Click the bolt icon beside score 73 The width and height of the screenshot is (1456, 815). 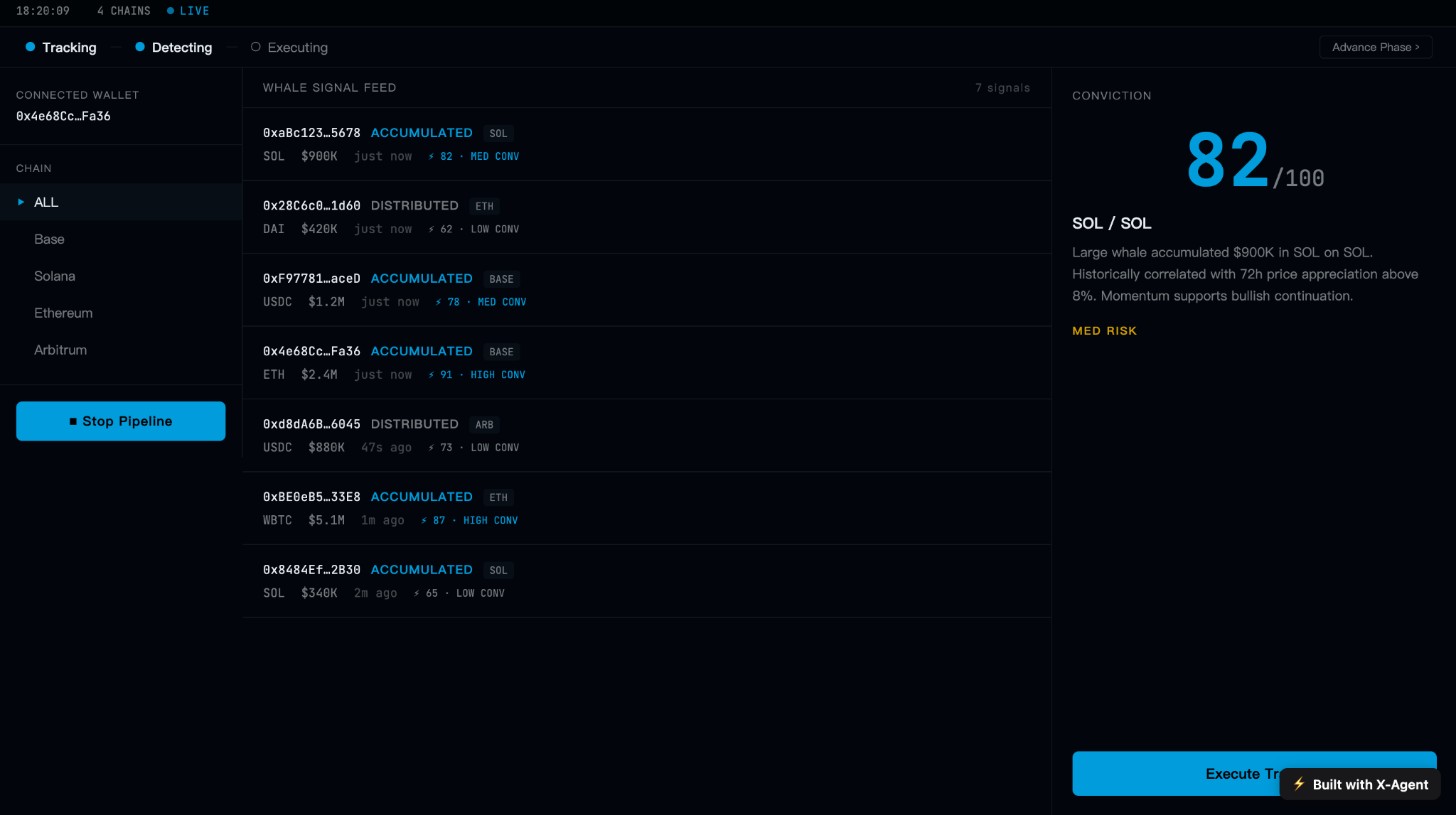431,448
